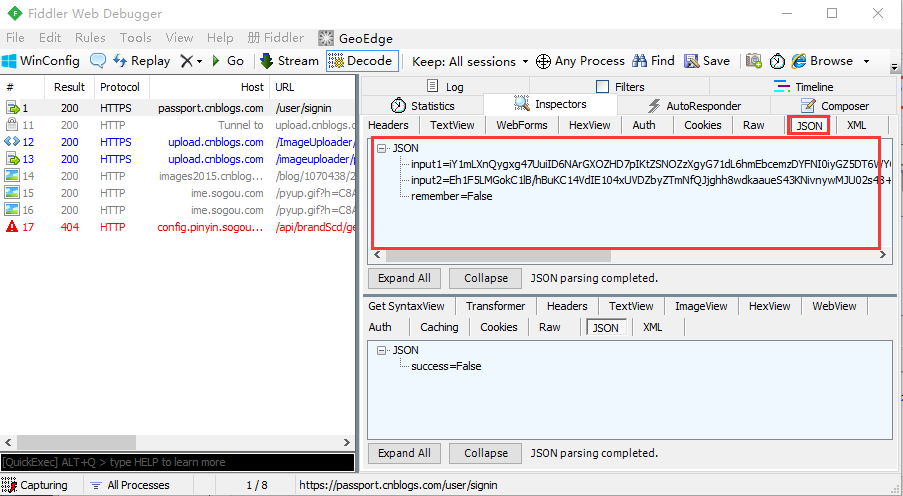Toggle Capturing in the status bar

(x=35, y=485)
